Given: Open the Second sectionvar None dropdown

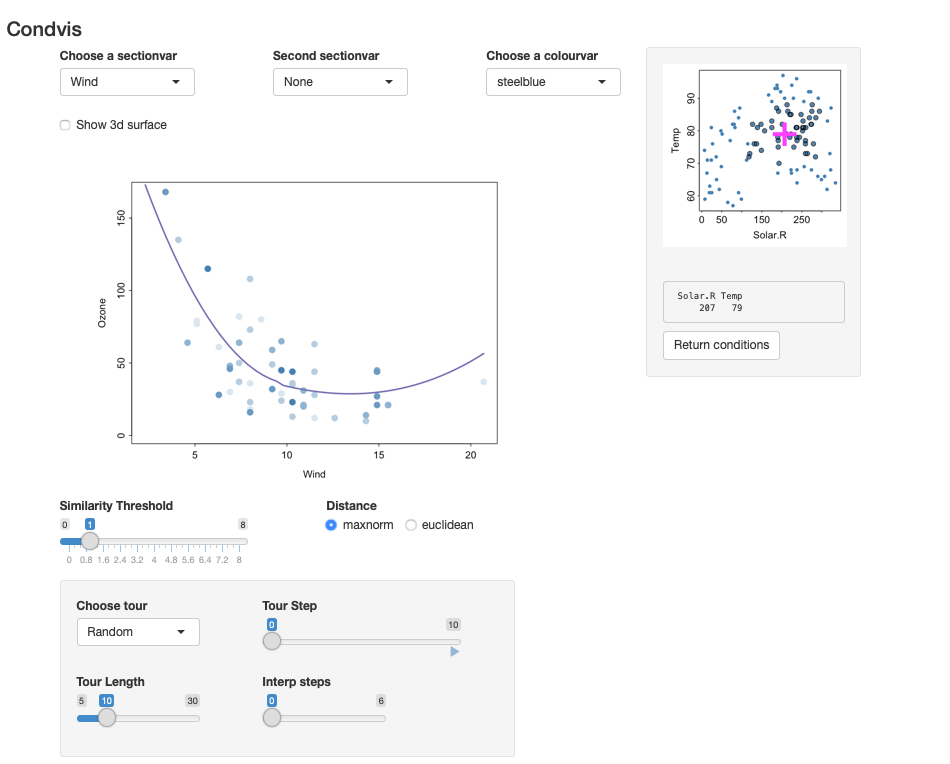Looking at the screenshot, I should click(340, 82).
